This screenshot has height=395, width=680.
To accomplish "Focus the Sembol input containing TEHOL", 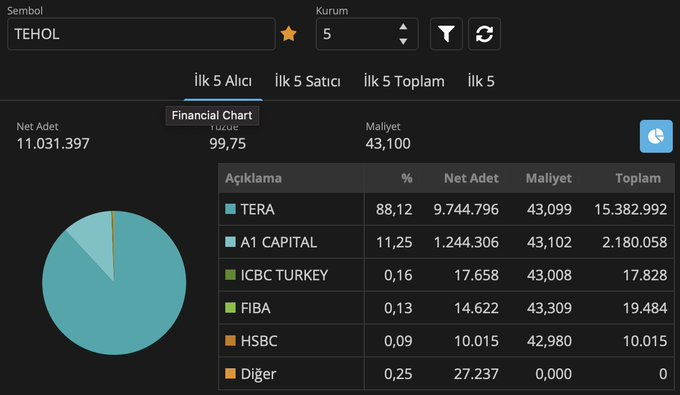I will tap(141, 34).
